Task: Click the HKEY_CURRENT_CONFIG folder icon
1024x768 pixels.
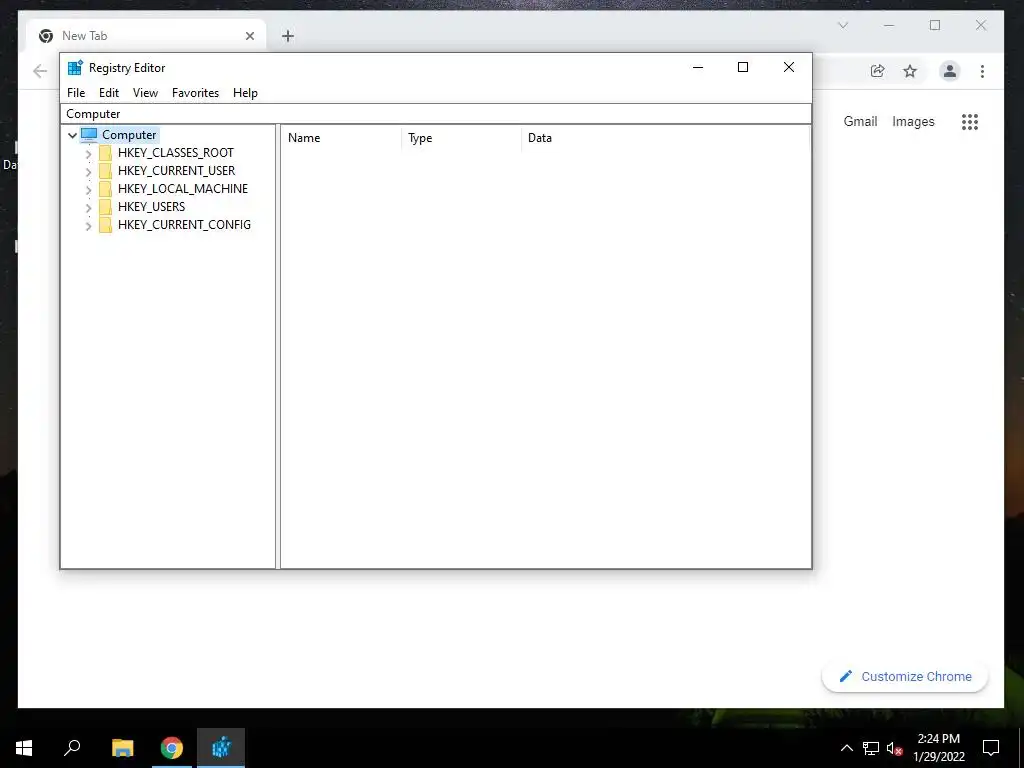Action: [105, 225]
